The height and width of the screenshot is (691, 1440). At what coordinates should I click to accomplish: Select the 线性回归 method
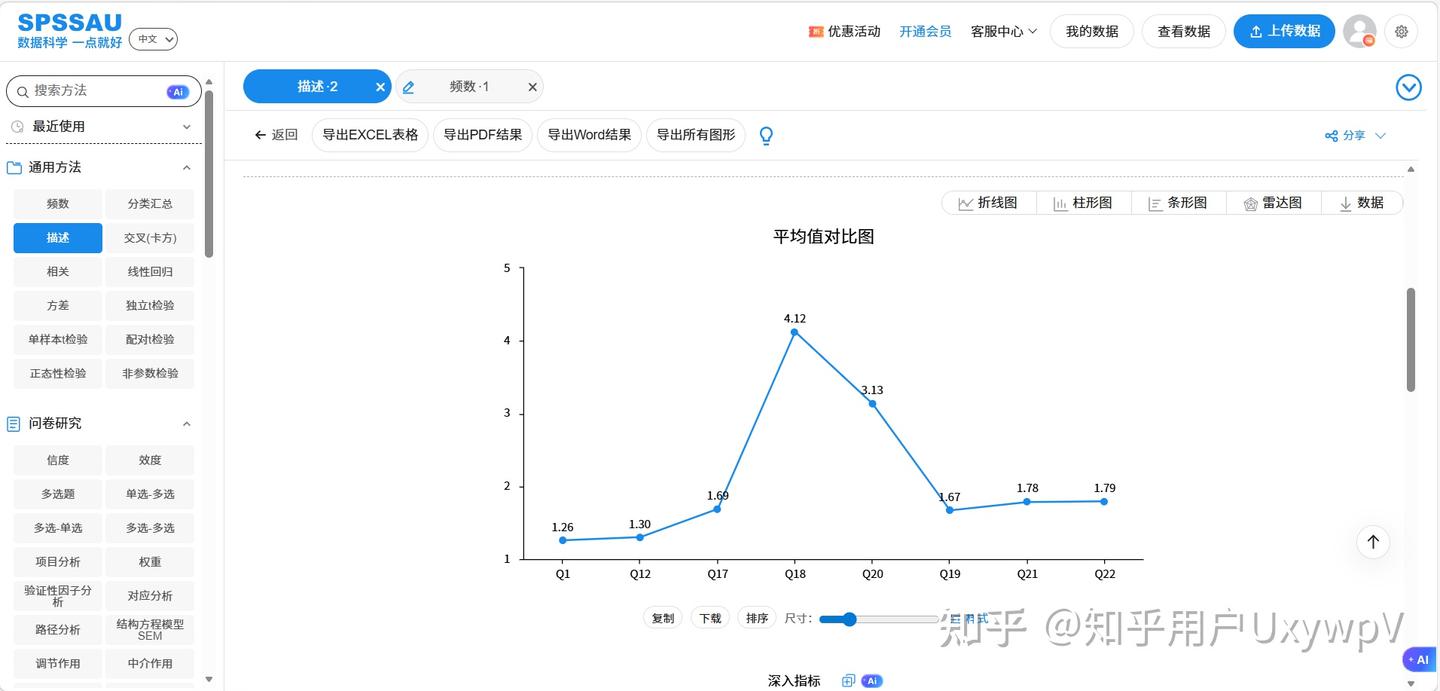tap(150, 272)
